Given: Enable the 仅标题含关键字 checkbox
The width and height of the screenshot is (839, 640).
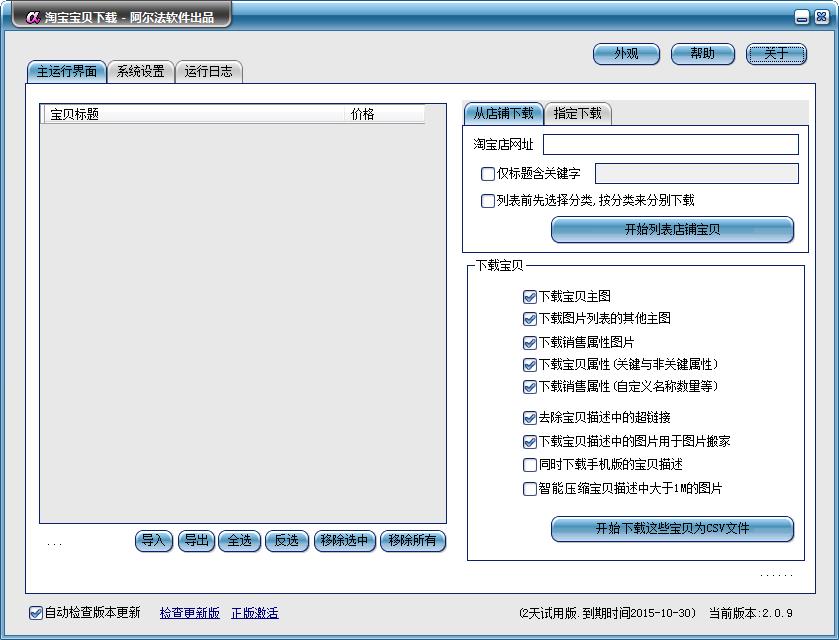Looking at the screenshot, I should 488,174.
